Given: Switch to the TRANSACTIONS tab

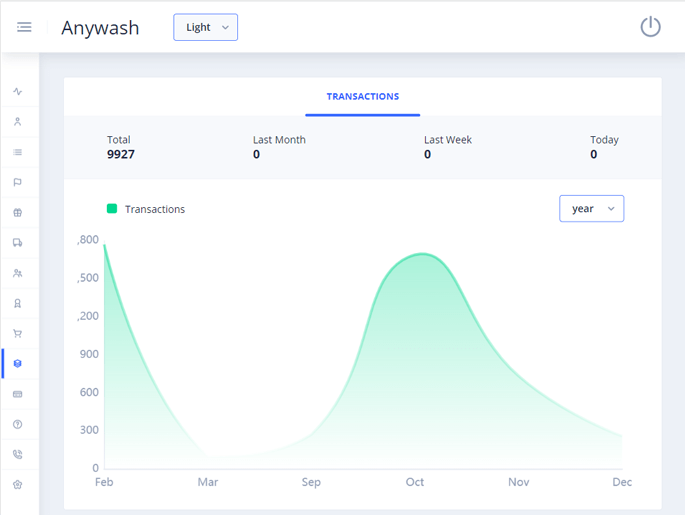Looking at the screenshot, I should (x=362, y=97).
